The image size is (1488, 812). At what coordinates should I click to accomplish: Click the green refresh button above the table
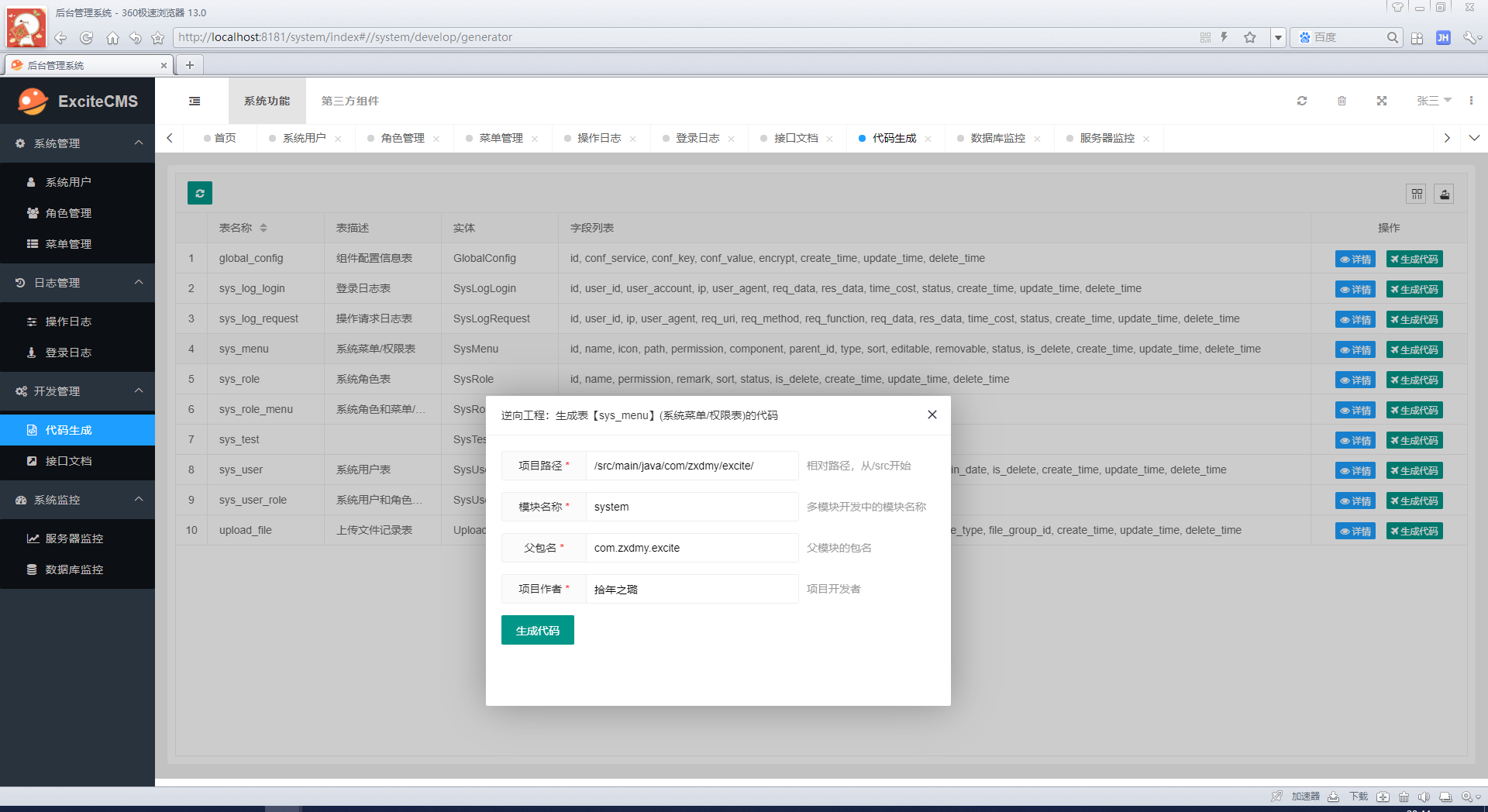199,193
